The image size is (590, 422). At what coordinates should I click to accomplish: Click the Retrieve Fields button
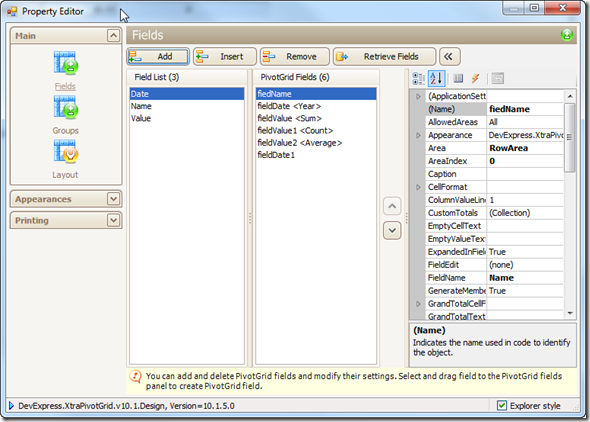384,57
